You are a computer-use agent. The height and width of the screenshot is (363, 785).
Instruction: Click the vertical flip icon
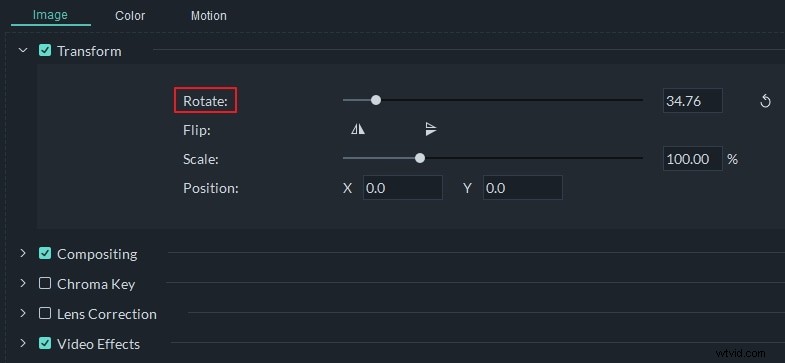pyautogui.click(x=431, y=130)
